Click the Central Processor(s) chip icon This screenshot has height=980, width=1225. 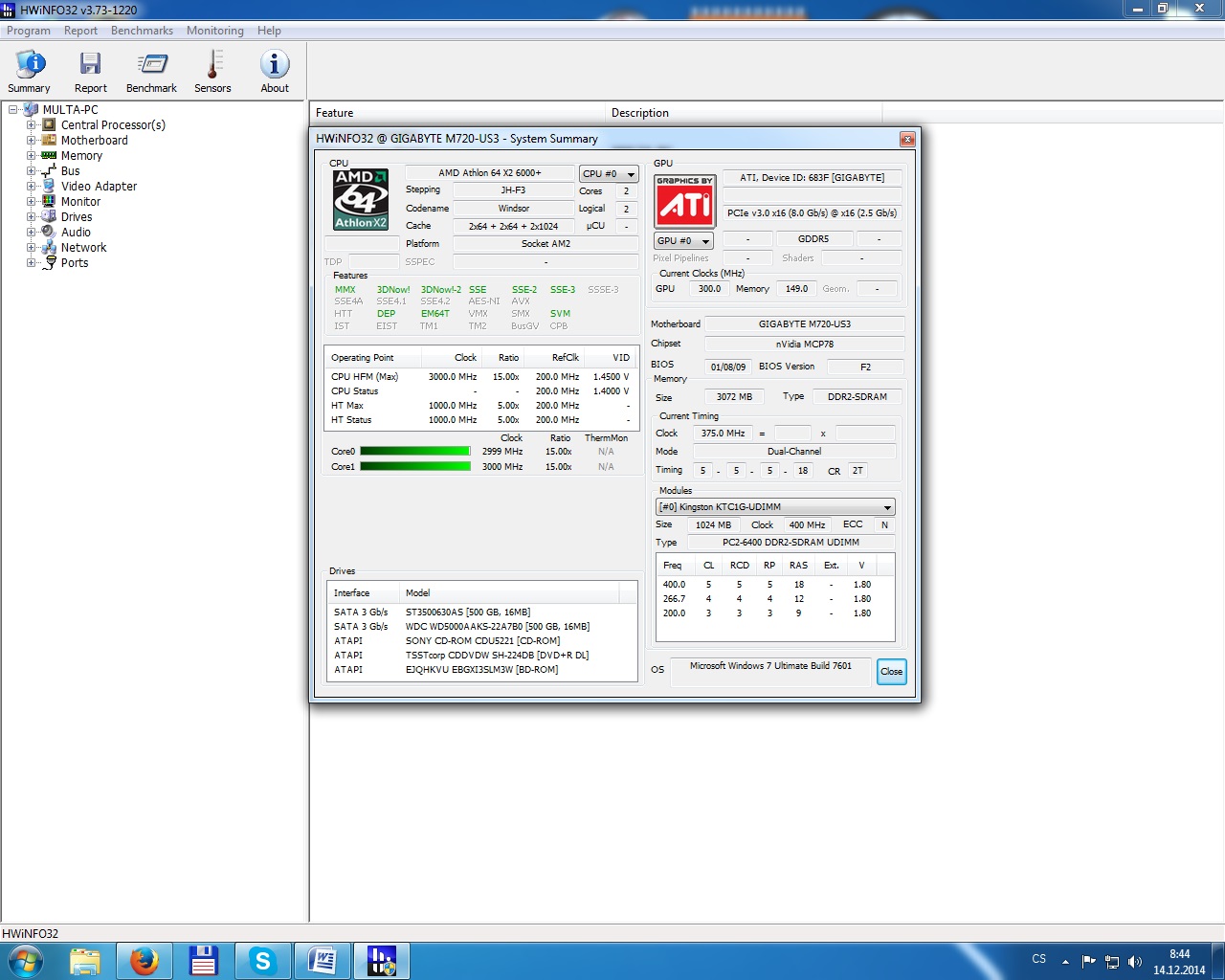49,124
